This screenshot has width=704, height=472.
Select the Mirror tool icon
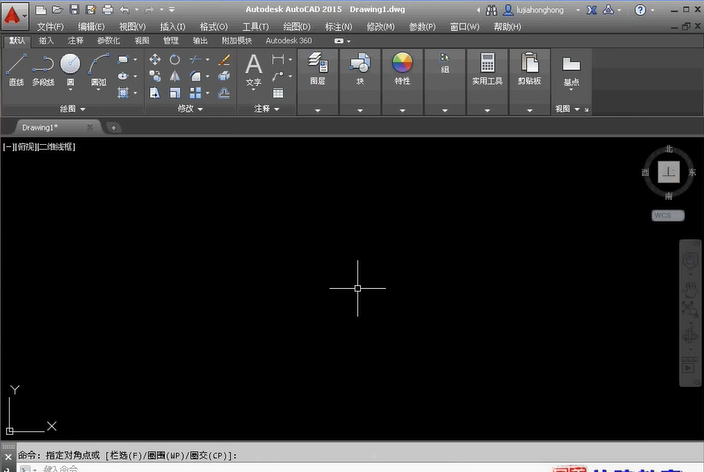click(175, 76)
